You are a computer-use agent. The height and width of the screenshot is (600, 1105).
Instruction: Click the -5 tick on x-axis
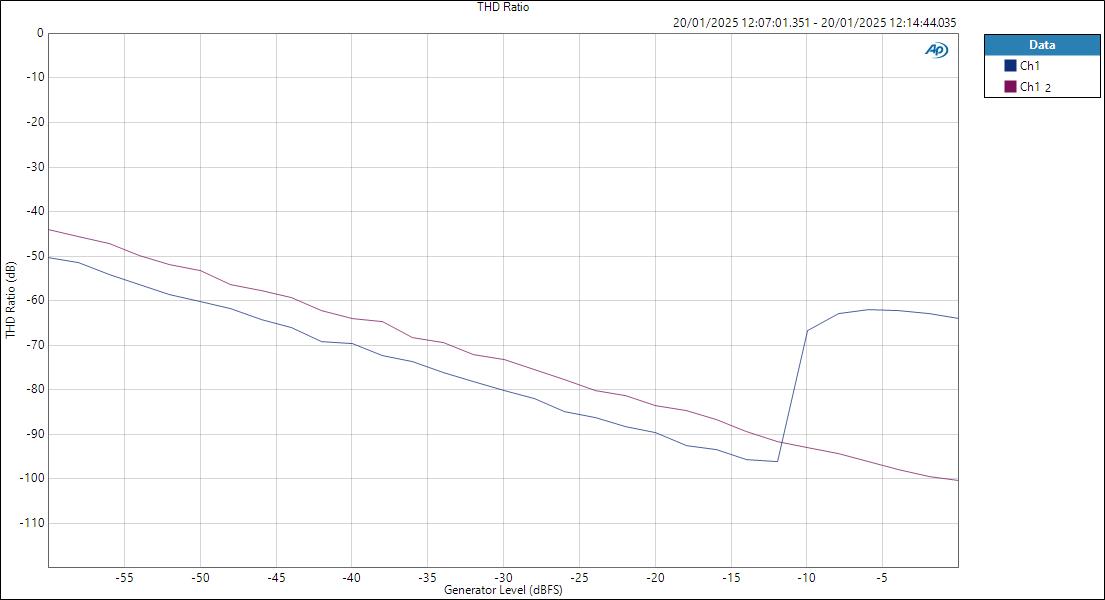point(882,577)
